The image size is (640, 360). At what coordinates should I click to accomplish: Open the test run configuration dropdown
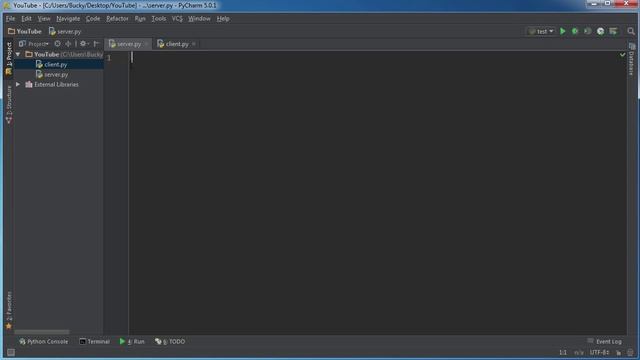pos(541,31)
